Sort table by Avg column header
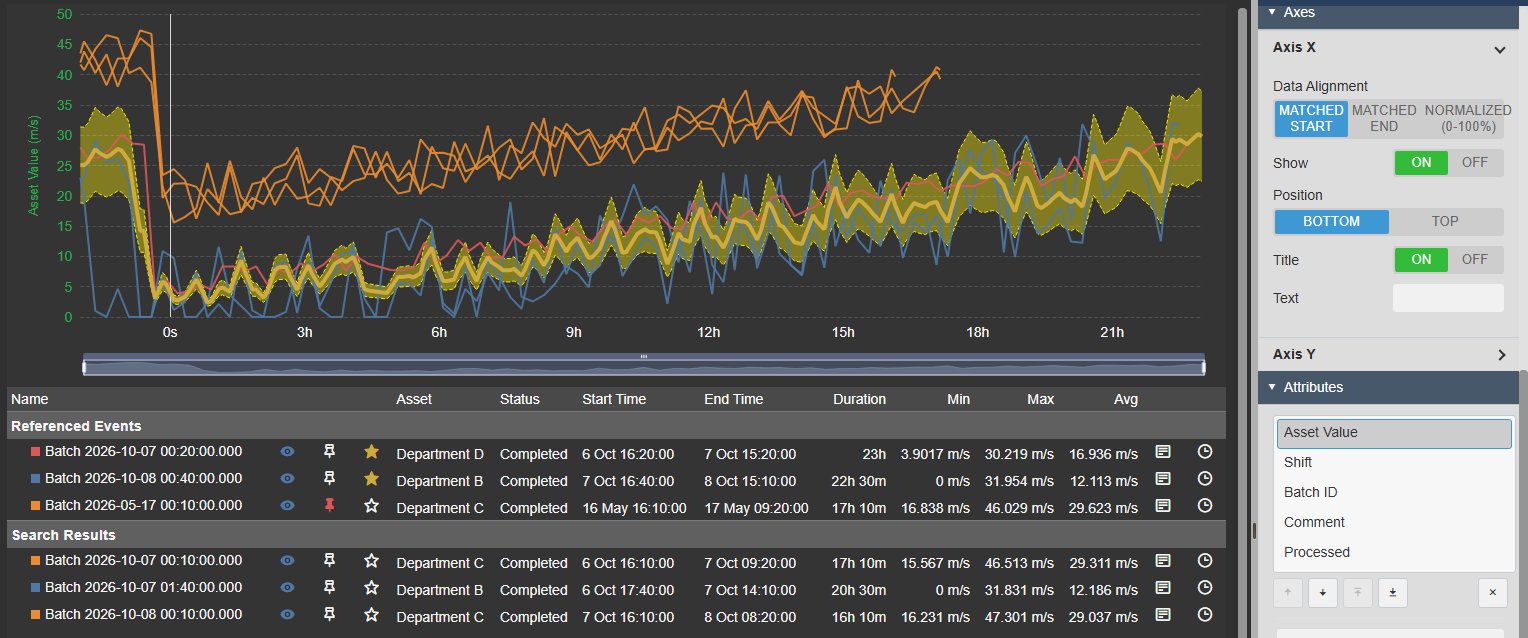This screenshot has width=1528, height=638. [x=1126, y=399]
